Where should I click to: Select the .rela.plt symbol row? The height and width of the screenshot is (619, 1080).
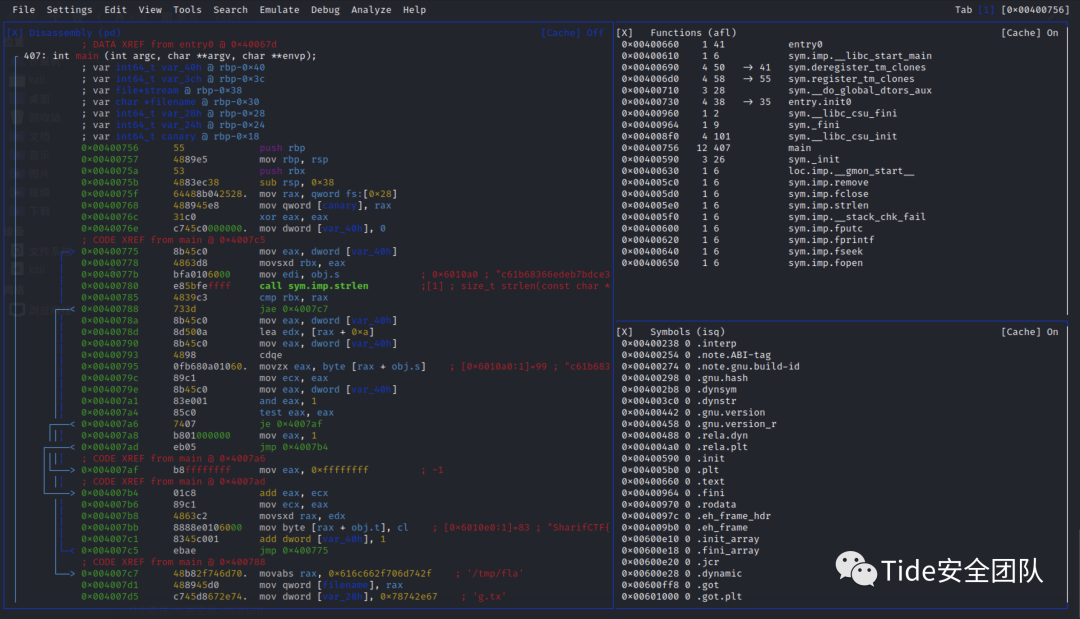pyautogui.click(x=685, y=447)
